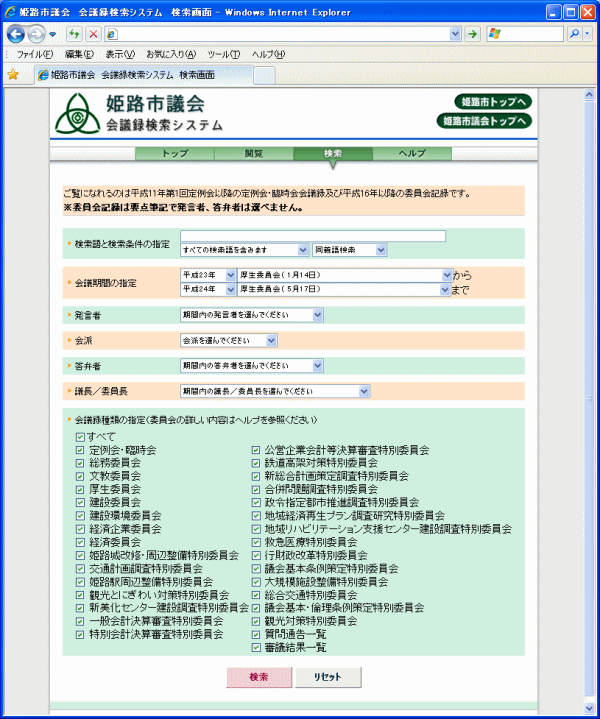Click the browser Back arrow button
The height and width of the screenshot is (719, 600).
pyautogui.click(x=16, y=34)
